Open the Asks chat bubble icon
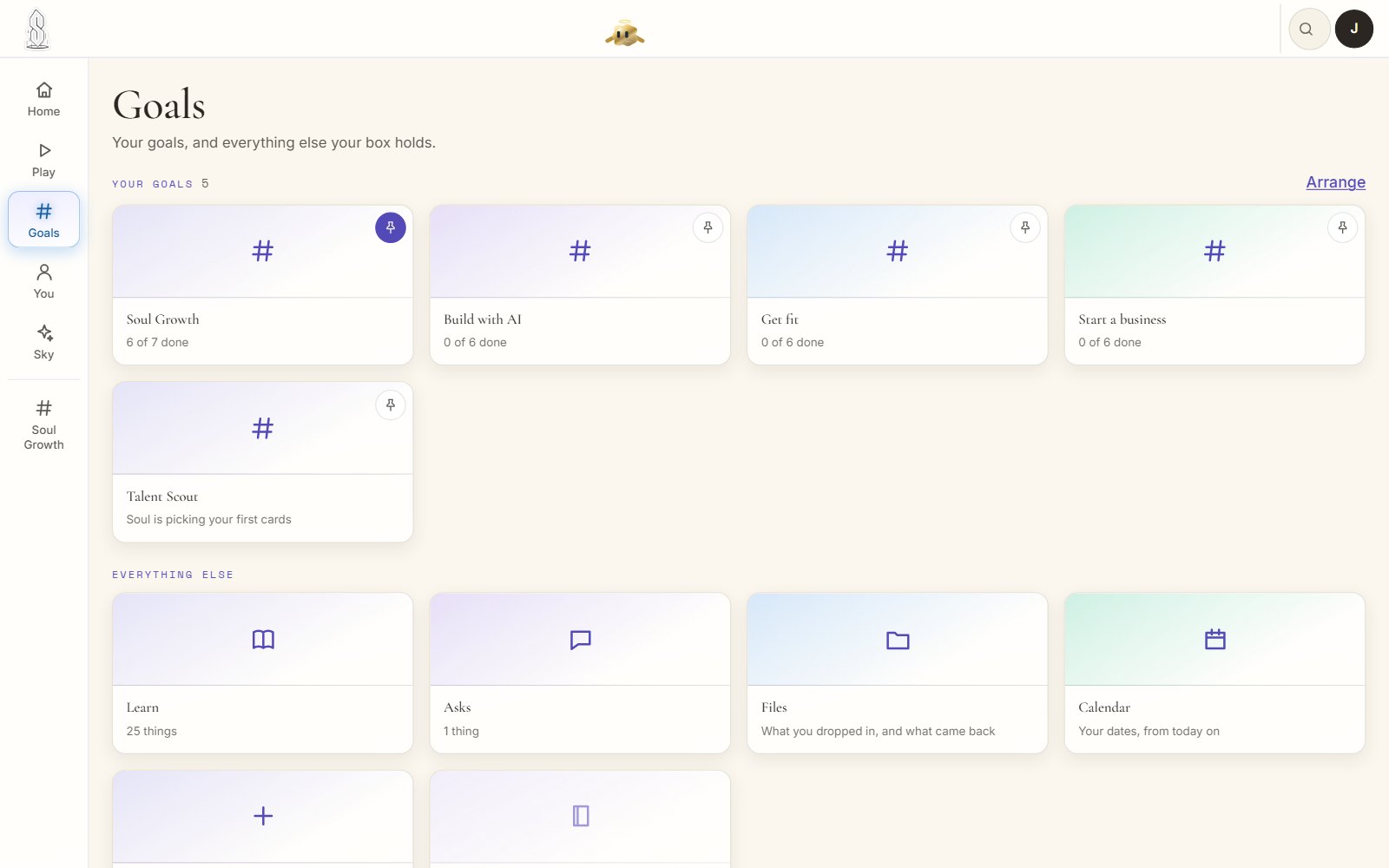This screenshot has width=1389, height=868. 580,640
